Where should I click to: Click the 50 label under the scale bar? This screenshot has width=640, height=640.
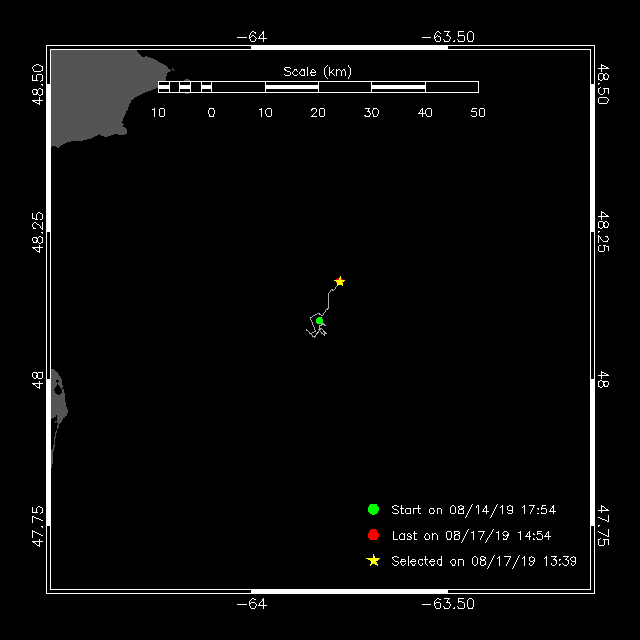(478, 112)
